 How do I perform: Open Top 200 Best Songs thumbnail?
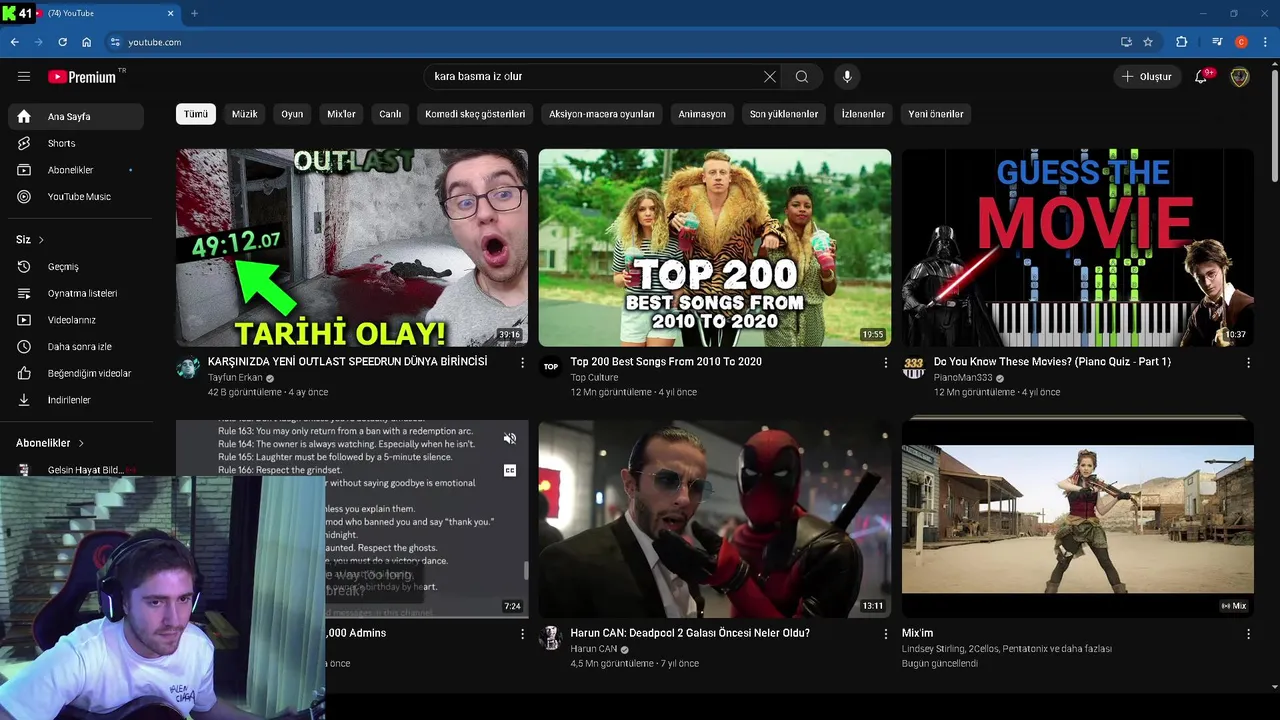click(x=715, y=247)
